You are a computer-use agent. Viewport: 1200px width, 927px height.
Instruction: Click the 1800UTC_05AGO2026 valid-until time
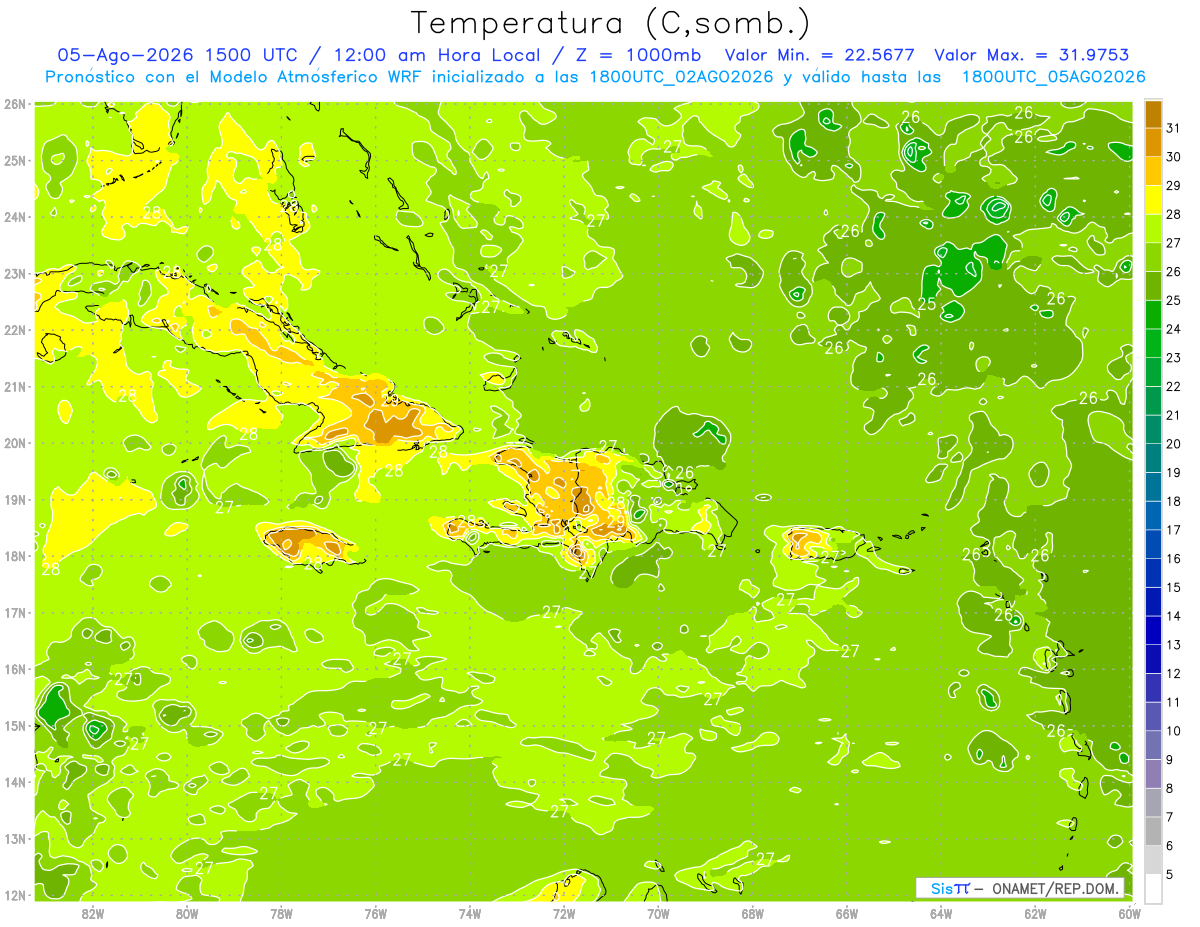[1054, 77]
